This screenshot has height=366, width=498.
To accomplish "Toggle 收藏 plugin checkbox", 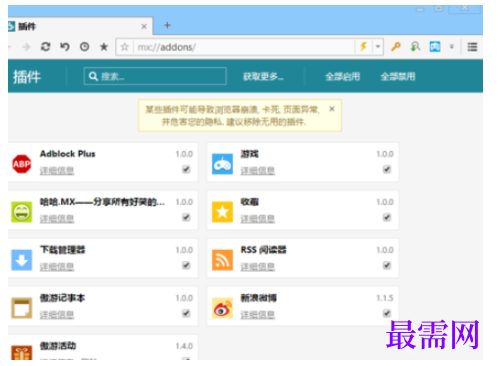I will point(387,217).
